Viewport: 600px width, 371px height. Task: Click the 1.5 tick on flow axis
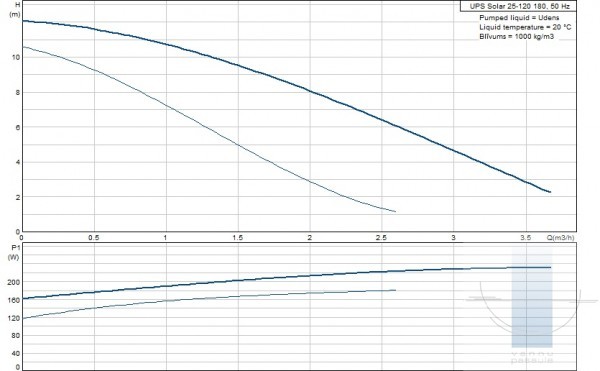point(238,238)
